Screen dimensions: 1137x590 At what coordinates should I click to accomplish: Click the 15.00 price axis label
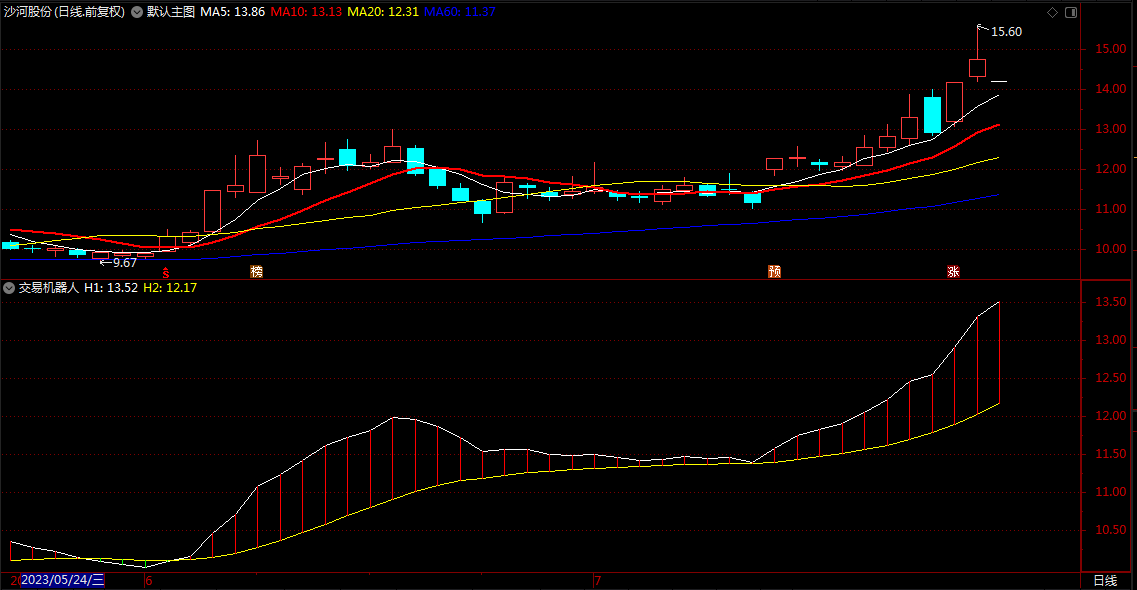tap(1111, 49)
